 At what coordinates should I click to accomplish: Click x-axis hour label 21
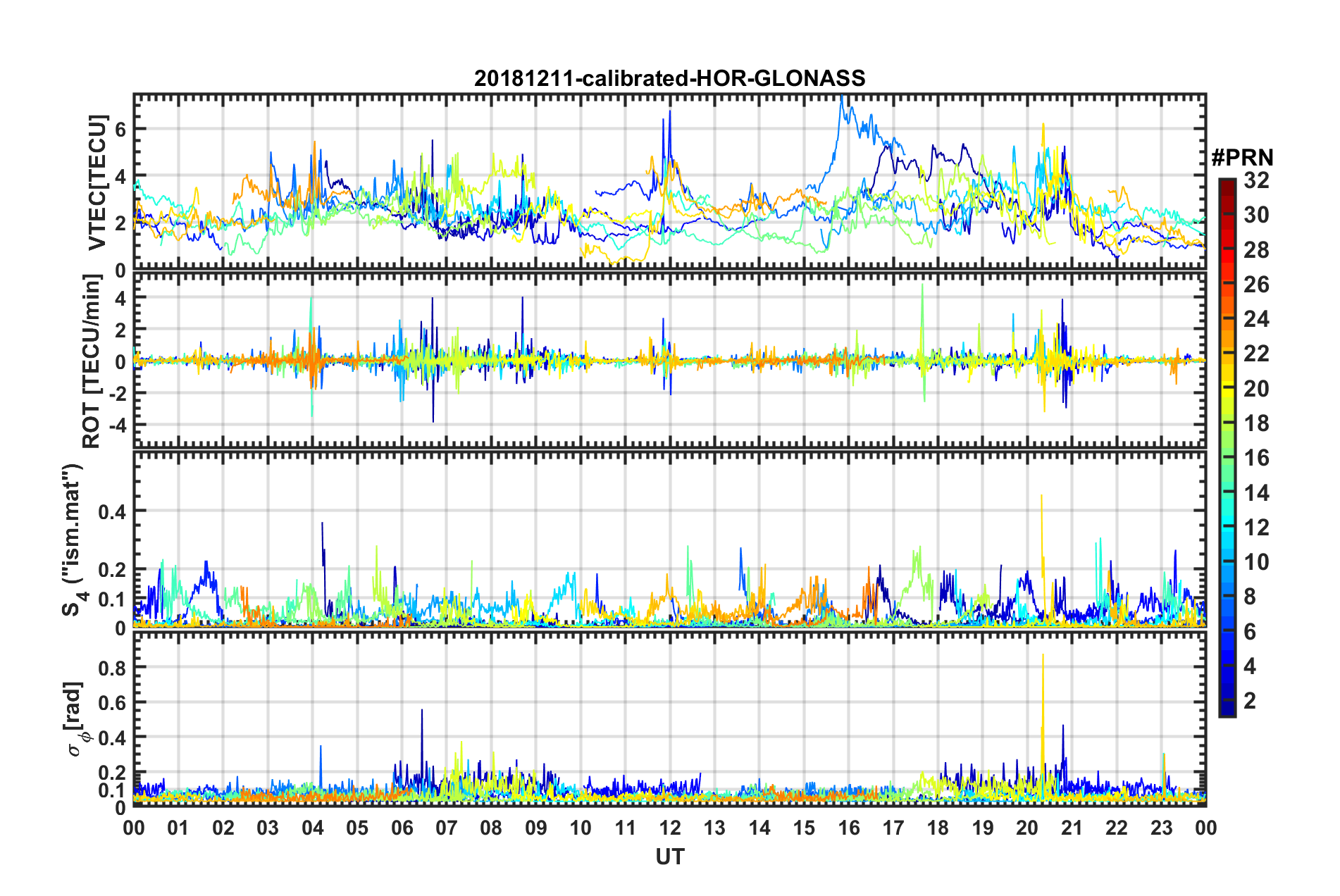pos(1072,828)
